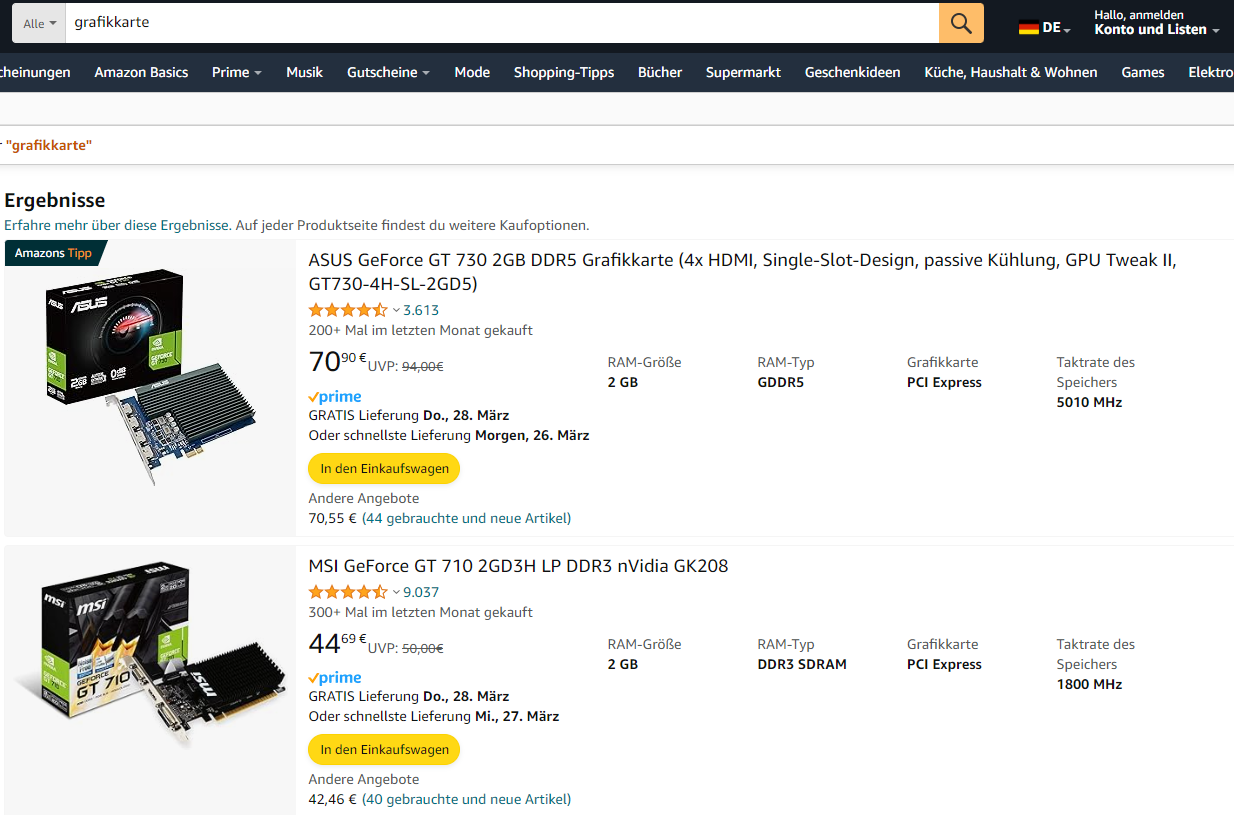Open 'Küche, Haushalt & Wohnen' category
The image size is (1234, 815).
(1010, 72)
